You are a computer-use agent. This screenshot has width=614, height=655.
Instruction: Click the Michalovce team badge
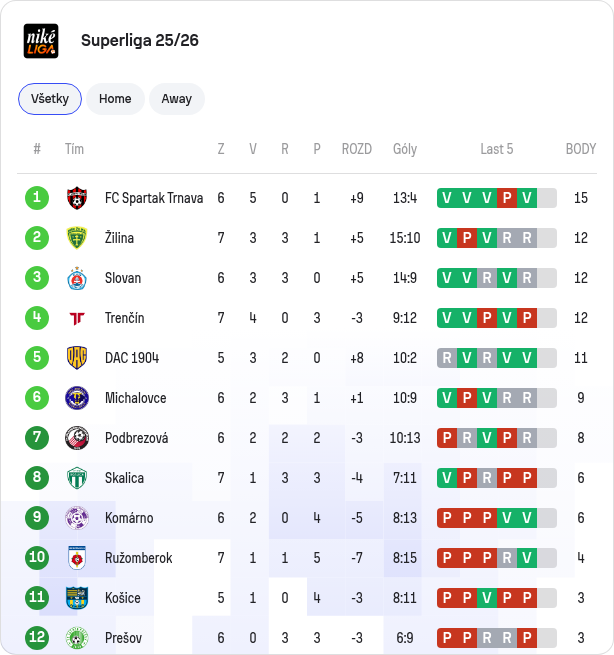click(x=77, y=398)
